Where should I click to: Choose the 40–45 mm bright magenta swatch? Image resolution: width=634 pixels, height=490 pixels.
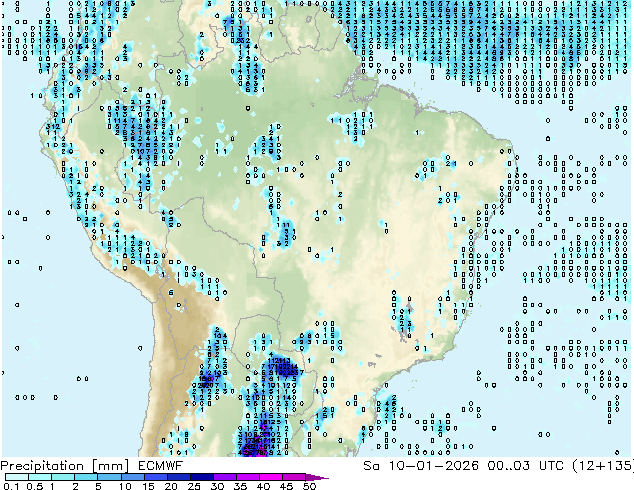tap(271, 477)
